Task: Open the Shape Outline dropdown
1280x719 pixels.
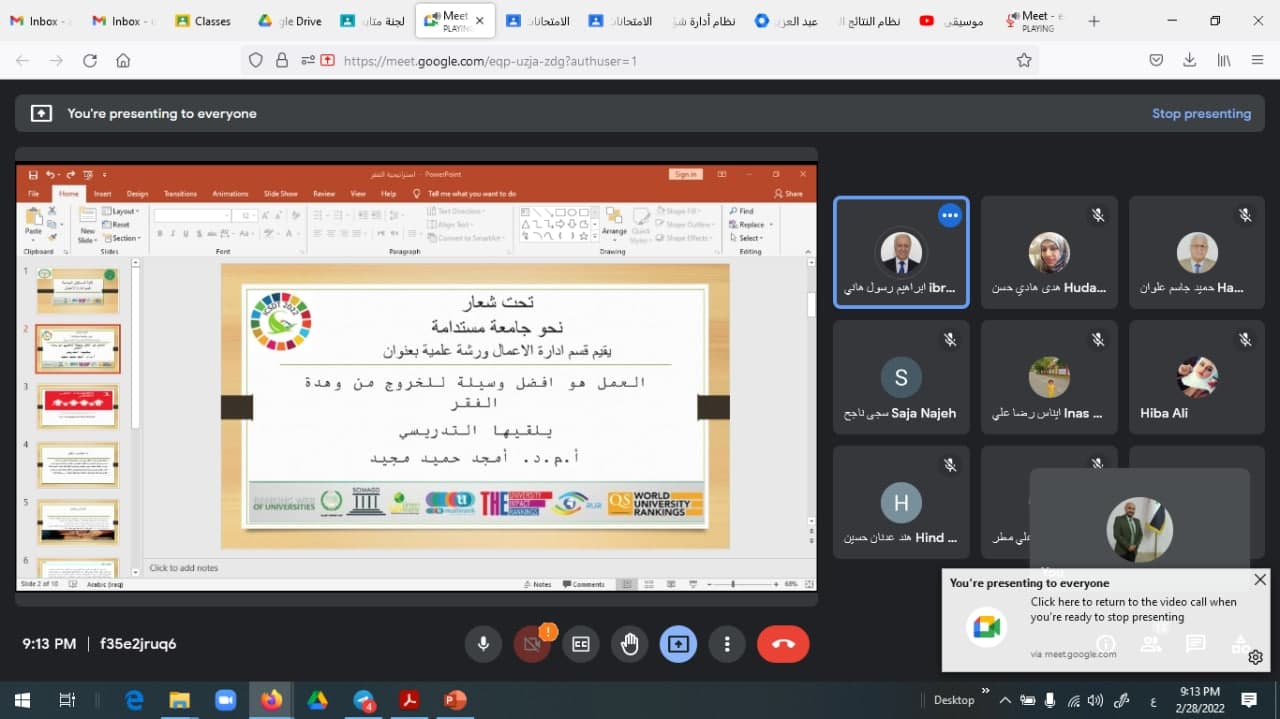Action: (x=686, y=225)
